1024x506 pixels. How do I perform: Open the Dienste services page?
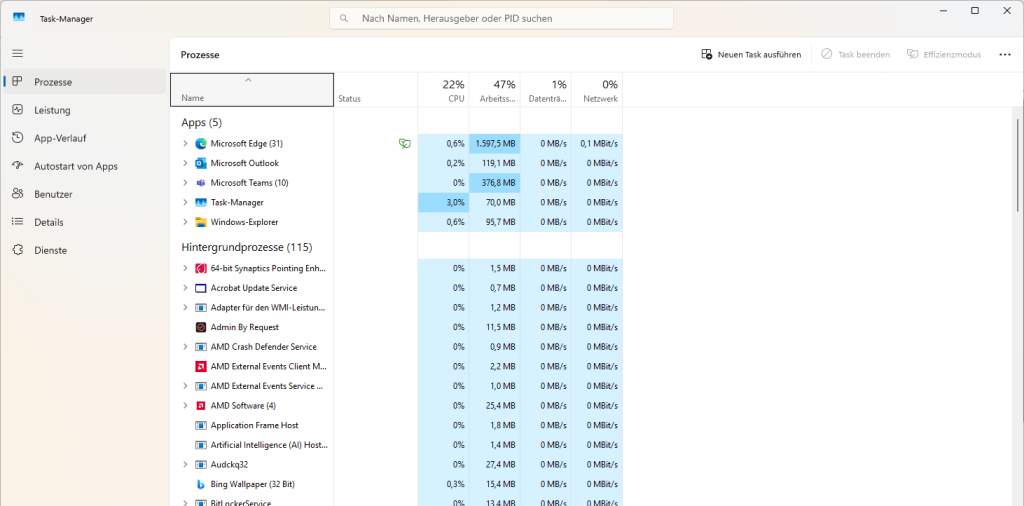(x=85, y=251)
